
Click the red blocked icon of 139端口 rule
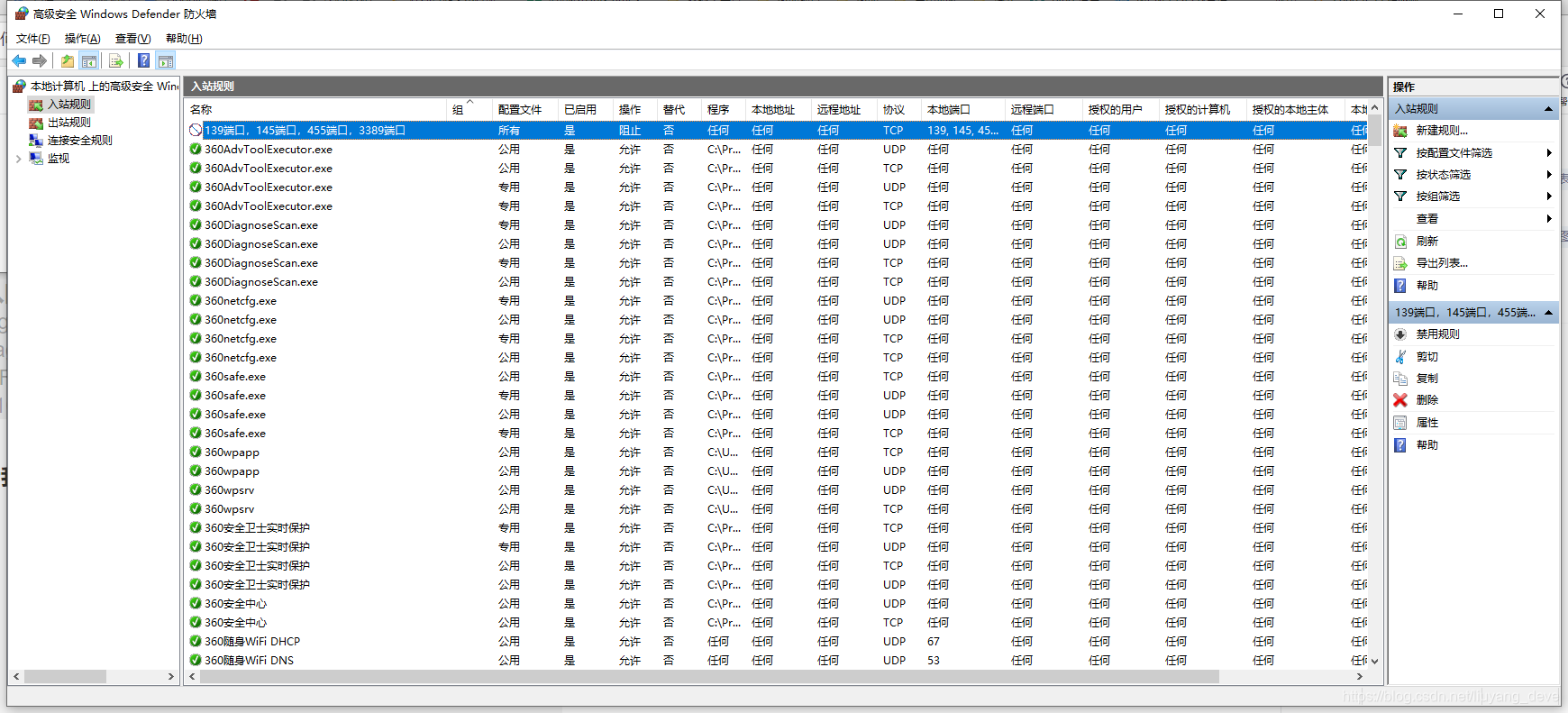pos(196,131)
